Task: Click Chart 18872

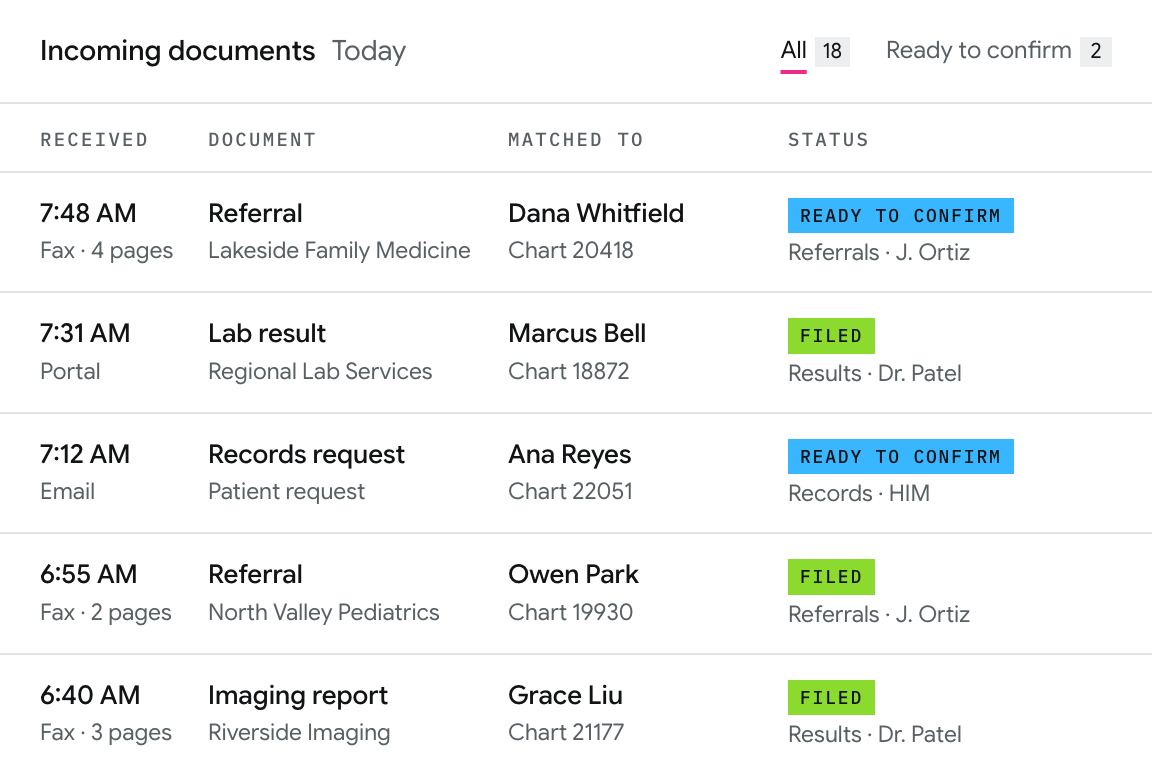Action: coord(569,371)
